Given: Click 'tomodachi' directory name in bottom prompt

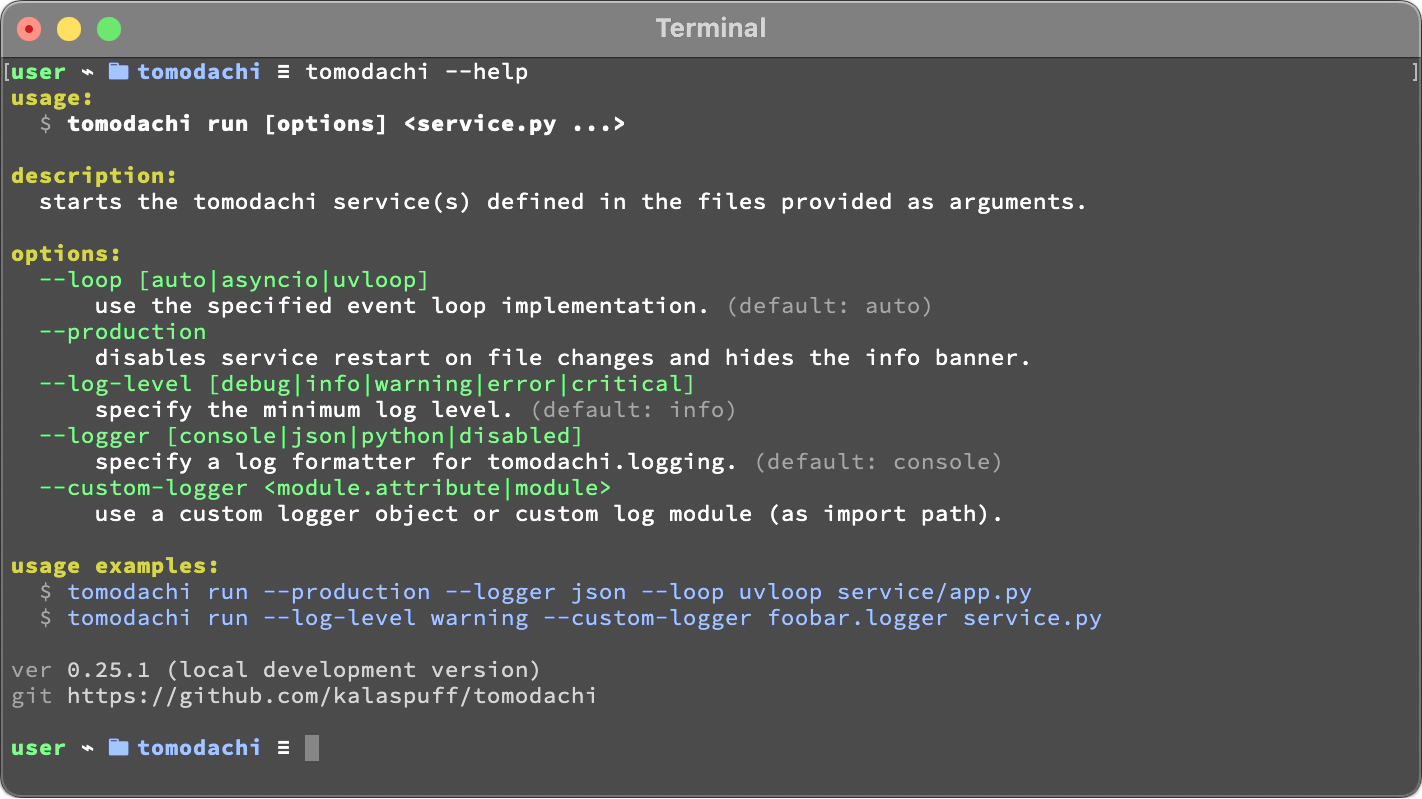Looking at the screenshot, I should click(x=199, y=748).
